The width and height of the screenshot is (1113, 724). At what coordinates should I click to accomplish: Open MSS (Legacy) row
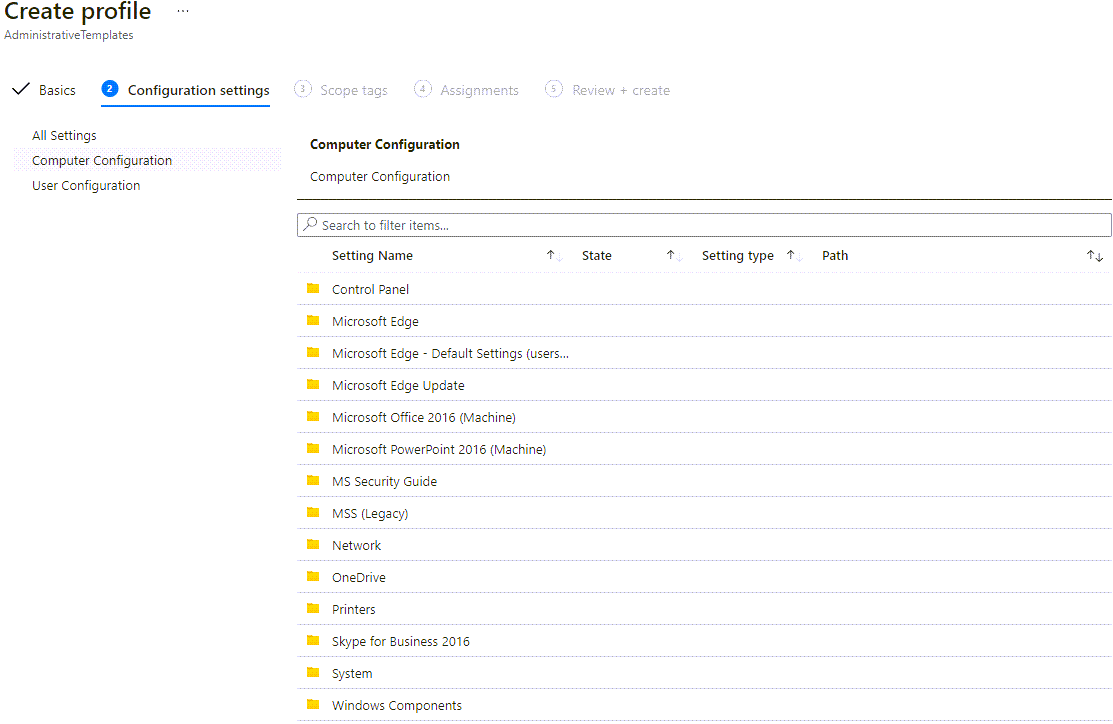(704, 512)
